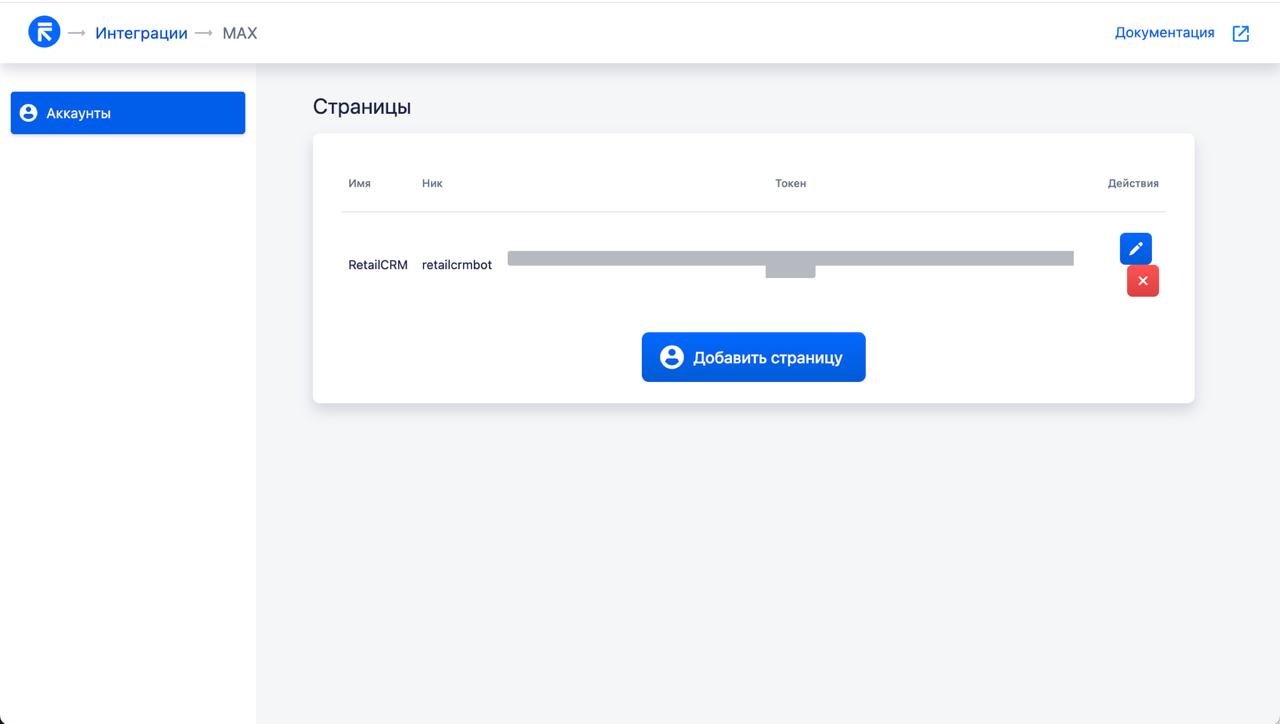Click the Ник column header

pos(432,183)
